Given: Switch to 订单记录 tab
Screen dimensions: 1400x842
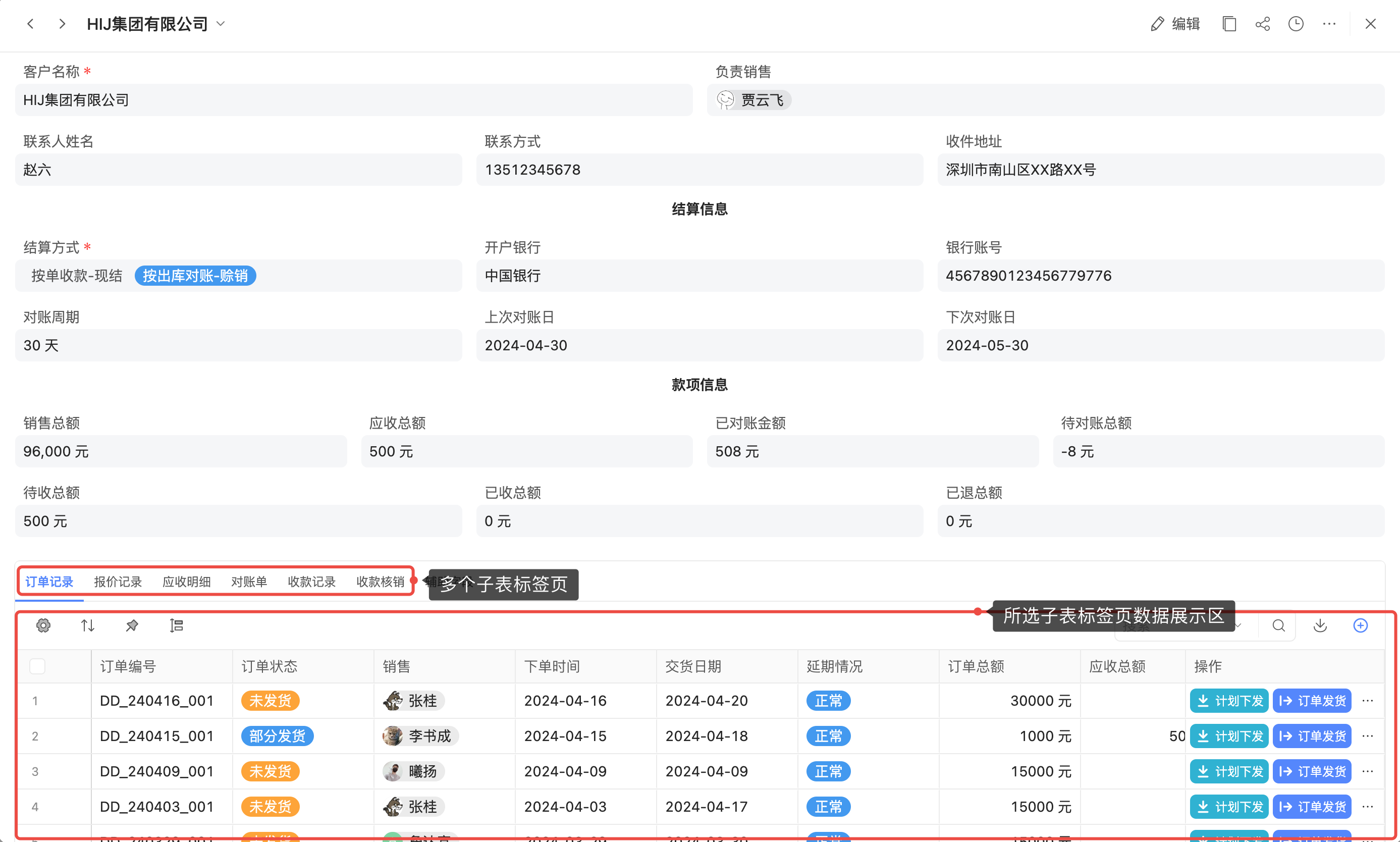Looking at the screenshot, I should click(x=49, y=582).
